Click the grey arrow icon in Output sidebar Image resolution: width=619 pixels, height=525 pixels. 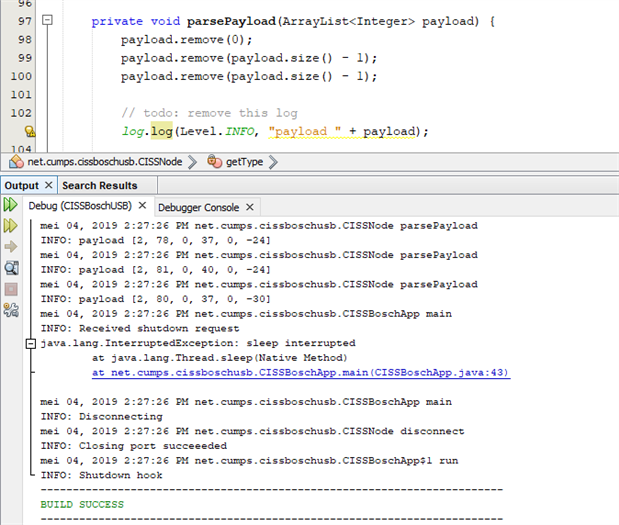[x=11, y=247]
